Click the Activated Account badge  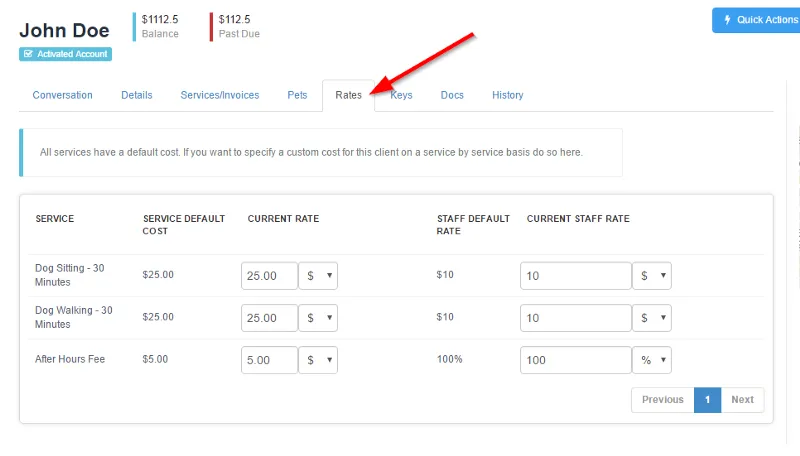pos(65,54)
